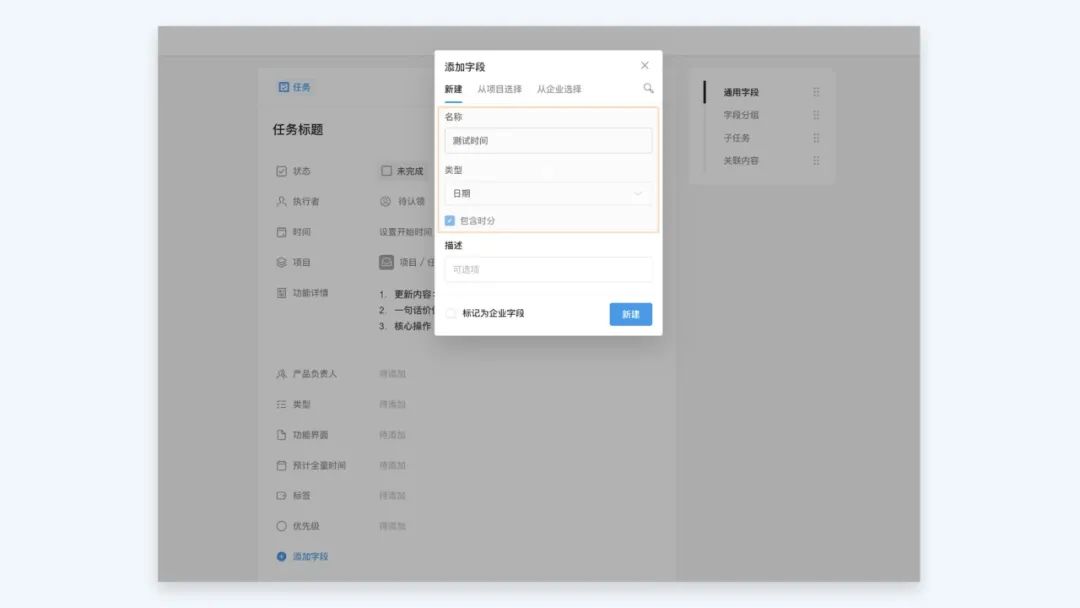
Task: Click the drag handle beside 关联内容
Action: tap(816, 160)
